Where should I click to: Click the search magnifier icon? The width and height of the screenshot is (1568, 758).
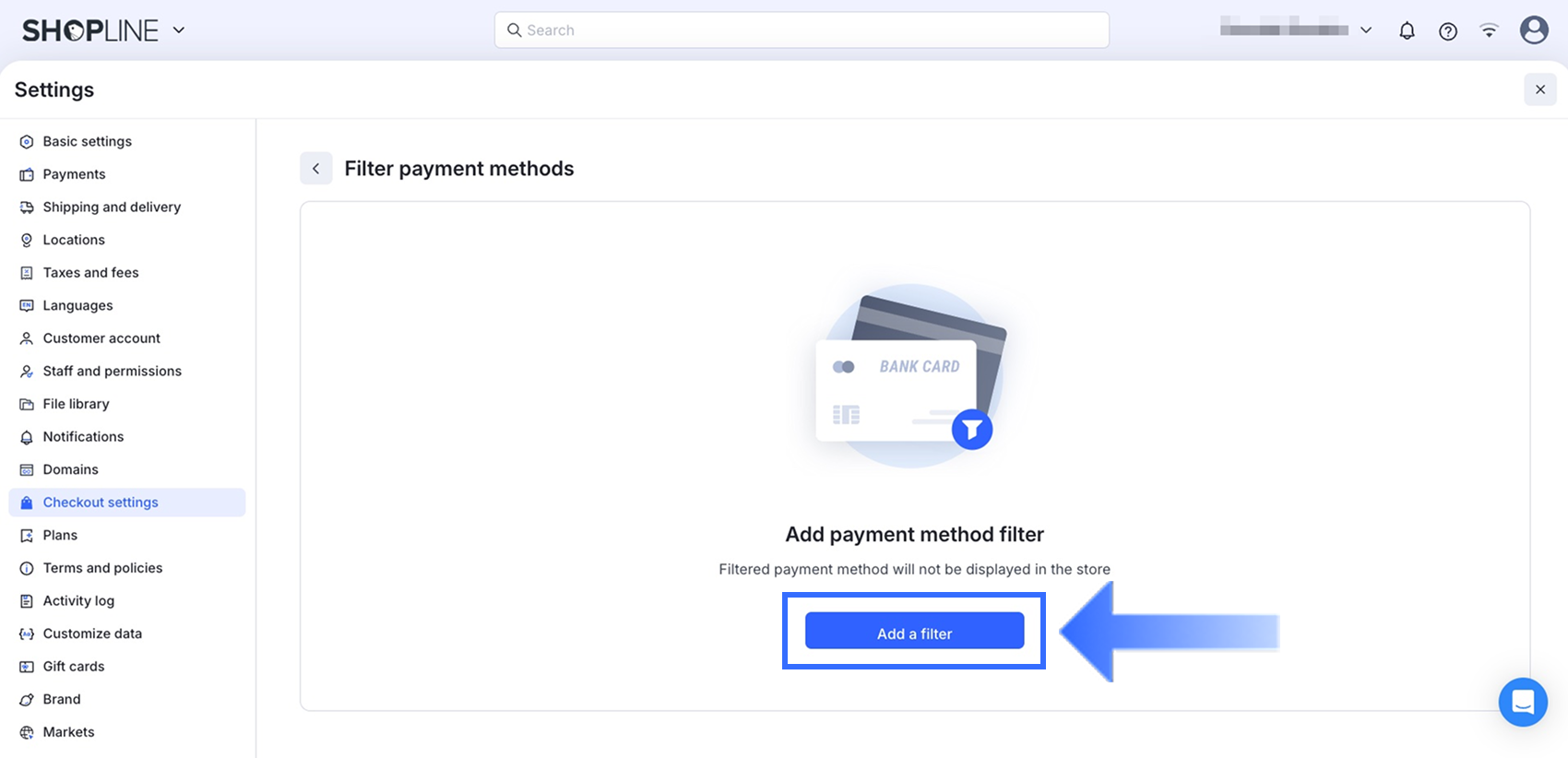[515, 30]
